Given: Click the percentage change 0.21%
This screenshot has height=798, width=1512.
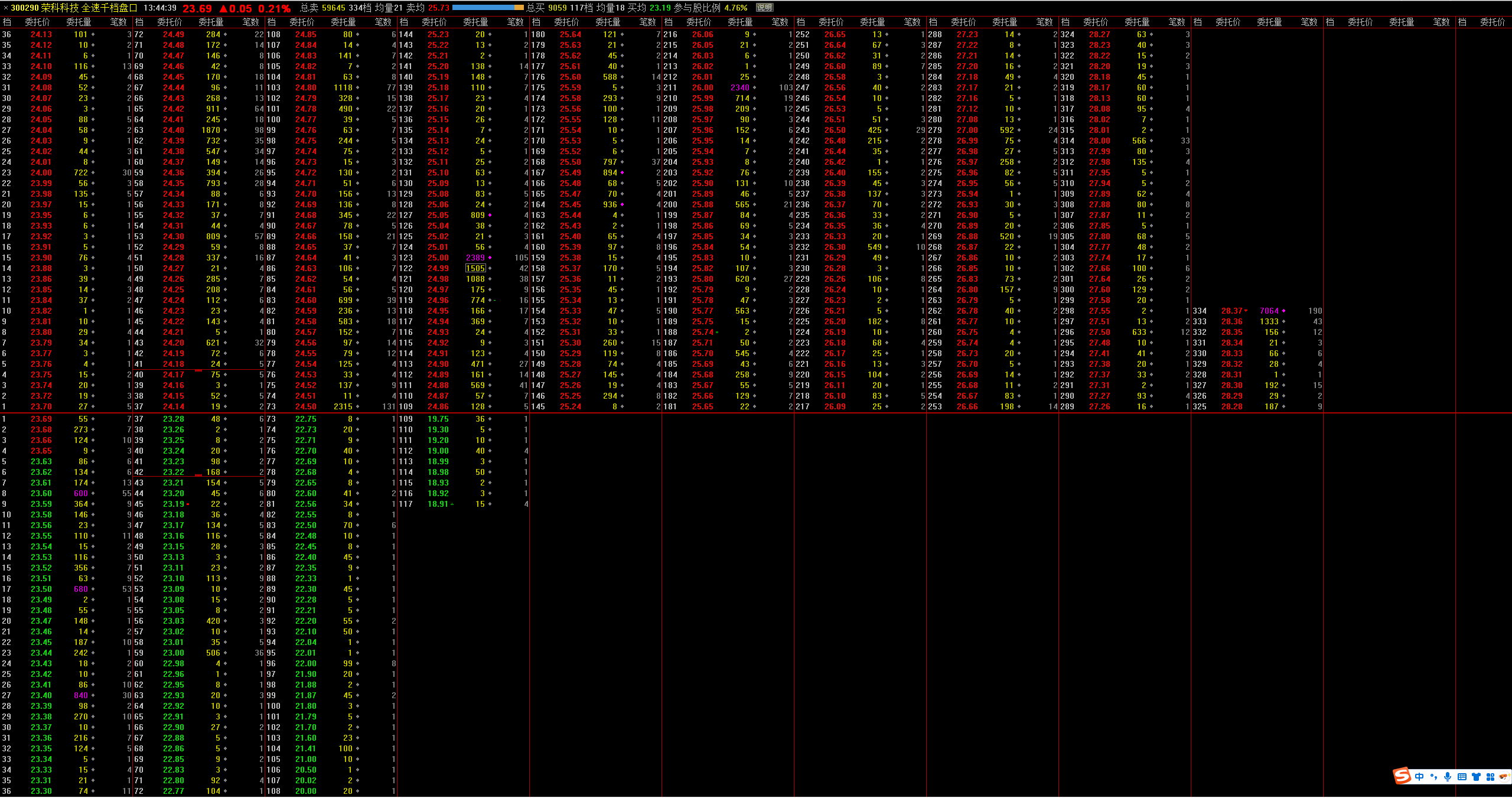Looking at the screenshot, I should 274,8.
